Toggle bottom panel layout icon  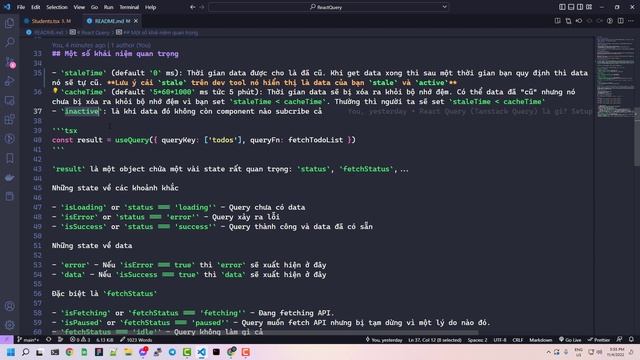[571, 7]
